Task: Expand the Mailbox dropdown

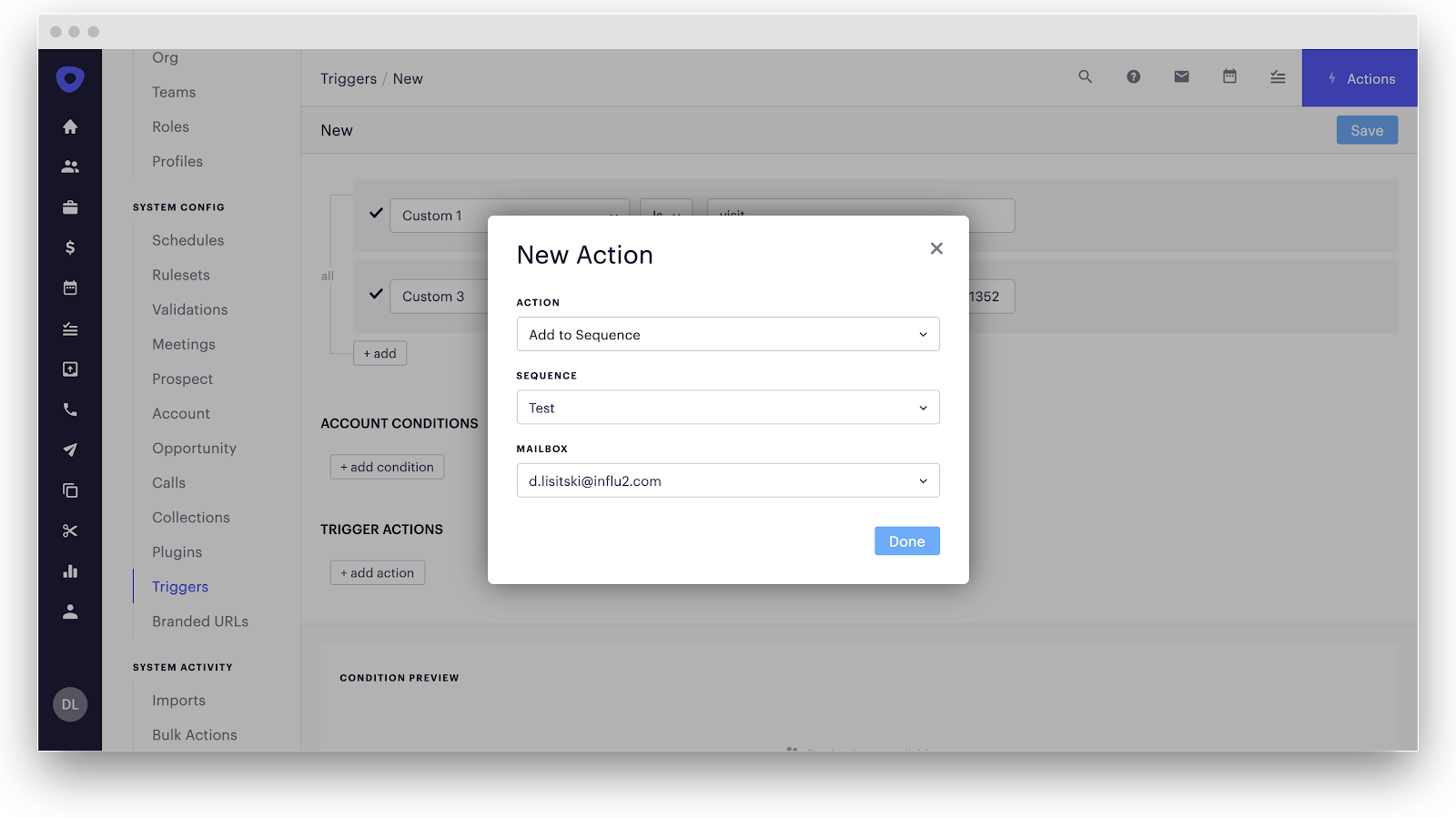Action: point(727,481)
